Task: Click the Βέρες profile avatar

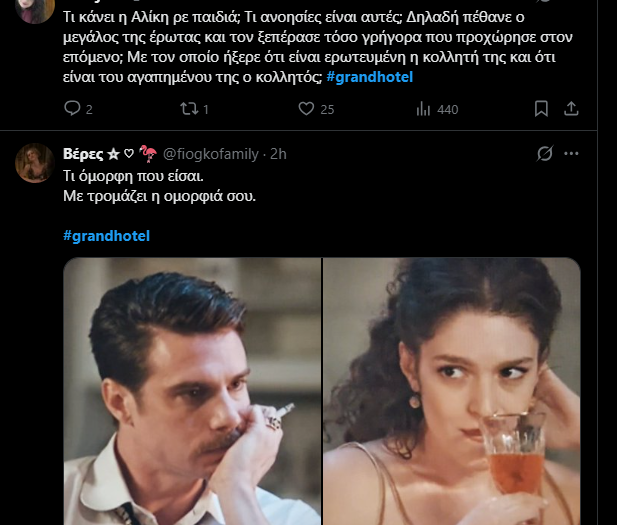Action: 35,162
